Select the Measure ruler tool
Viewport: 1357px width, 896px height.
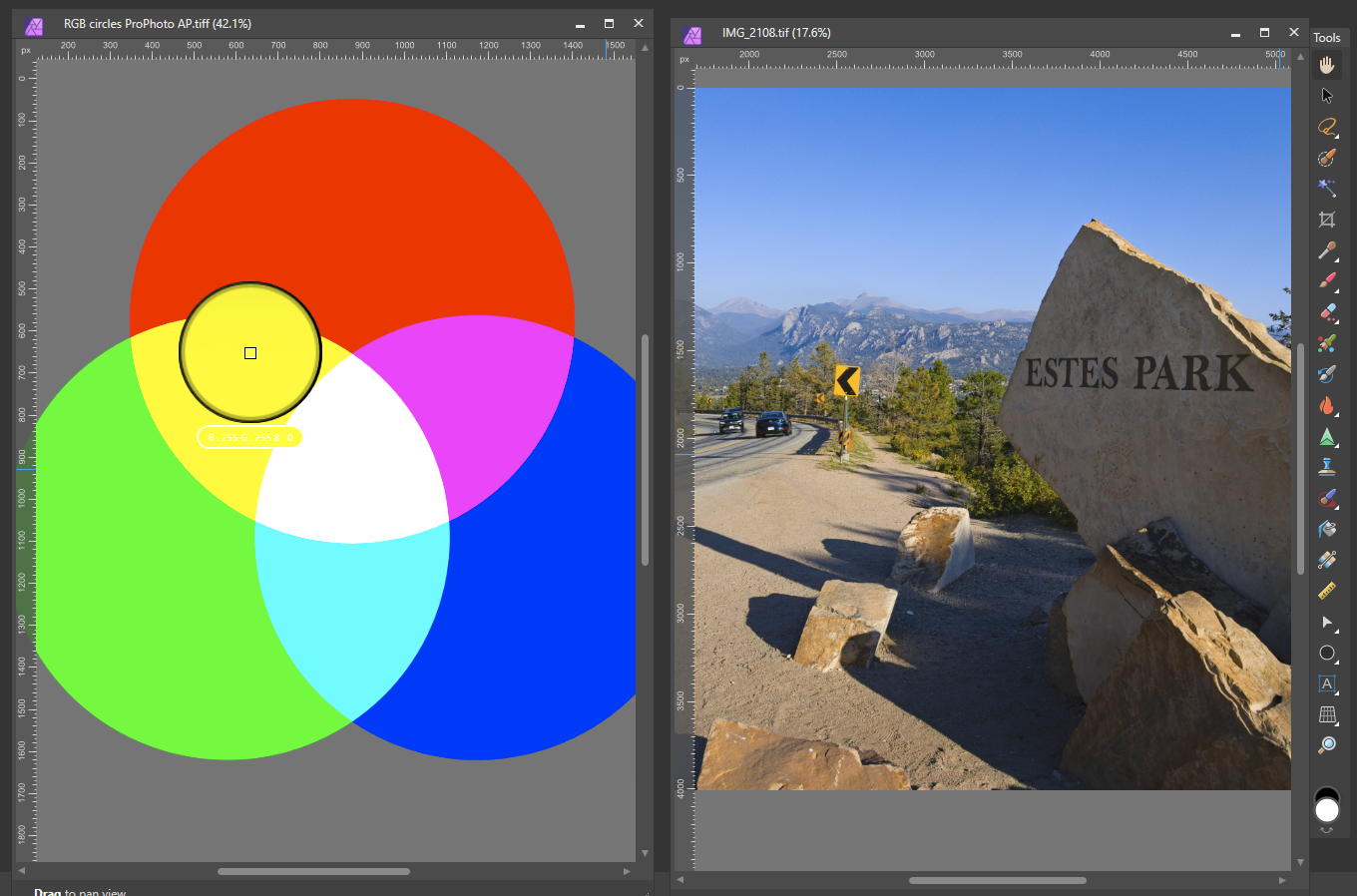(1327, 591)
